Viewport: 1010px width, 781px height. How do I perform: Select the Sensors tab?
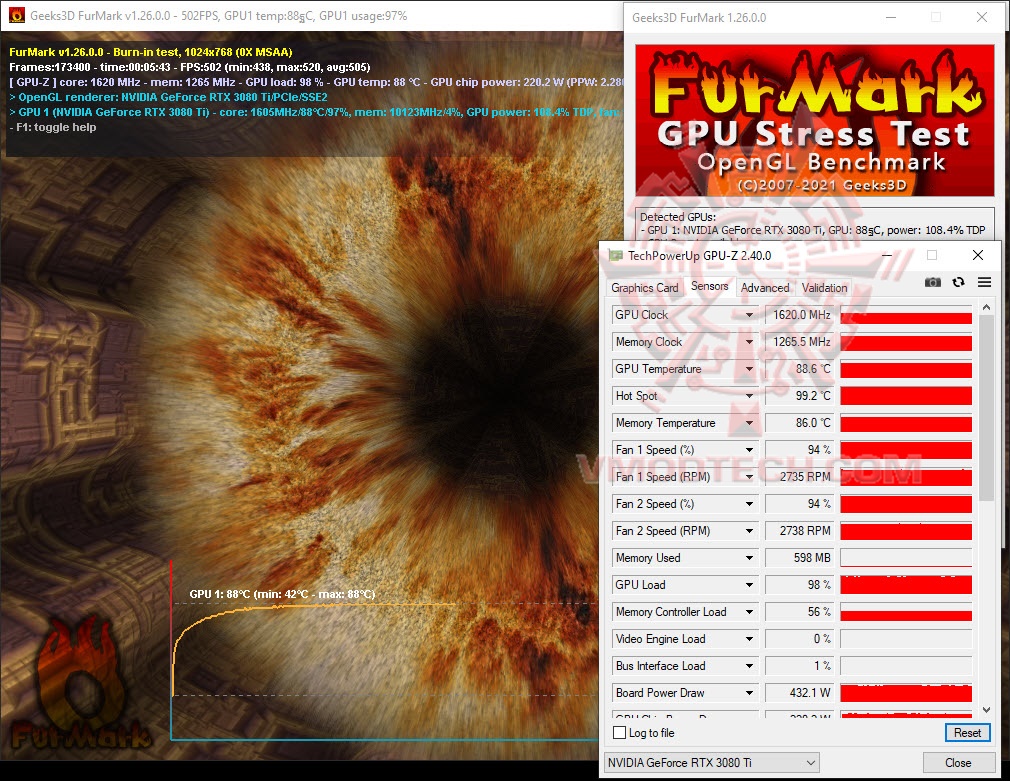(709, 286)
